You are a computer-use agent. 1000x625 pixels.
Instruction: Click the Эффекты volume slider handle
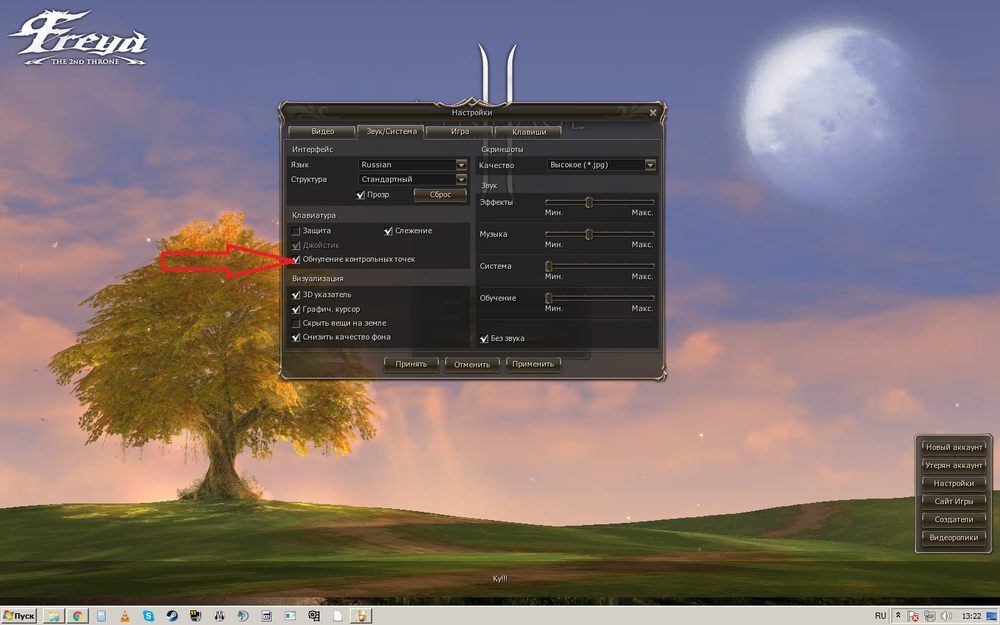click(x=589, y=203)
